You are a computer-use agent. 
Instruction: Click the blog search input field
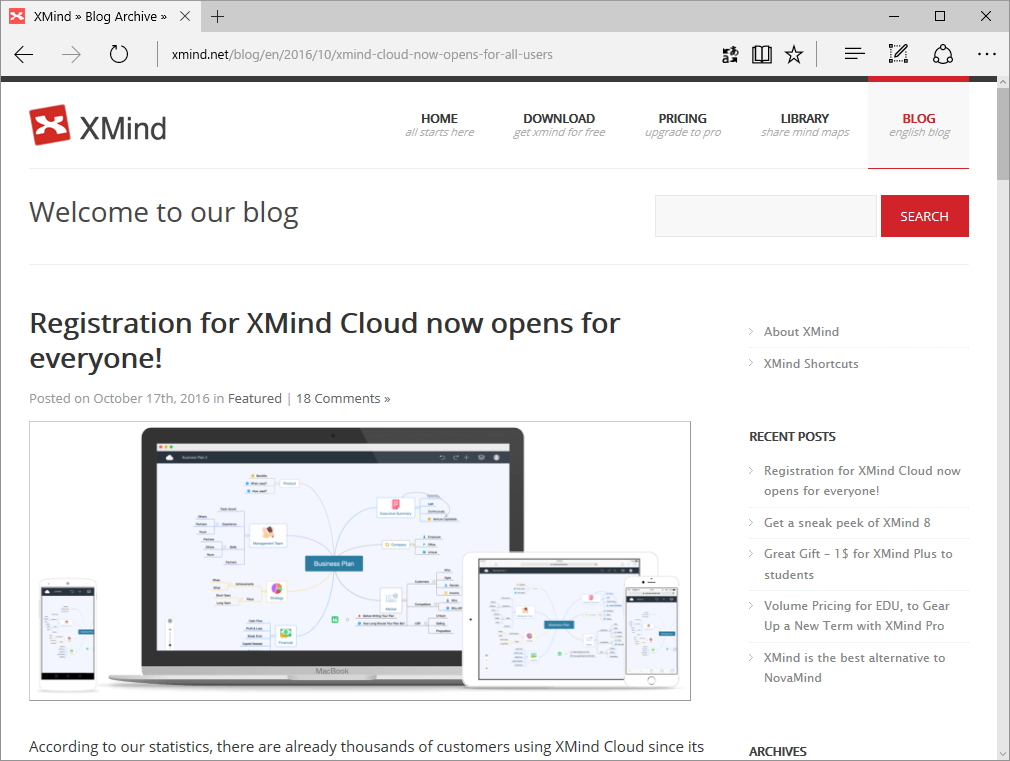[766, 216]
